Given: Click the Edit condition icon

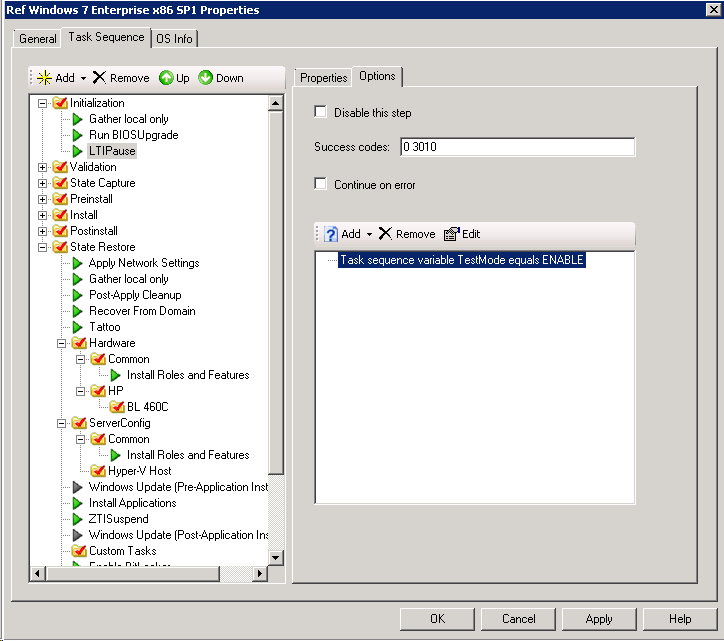Looking at the screenshot, I should coord(451,234).
